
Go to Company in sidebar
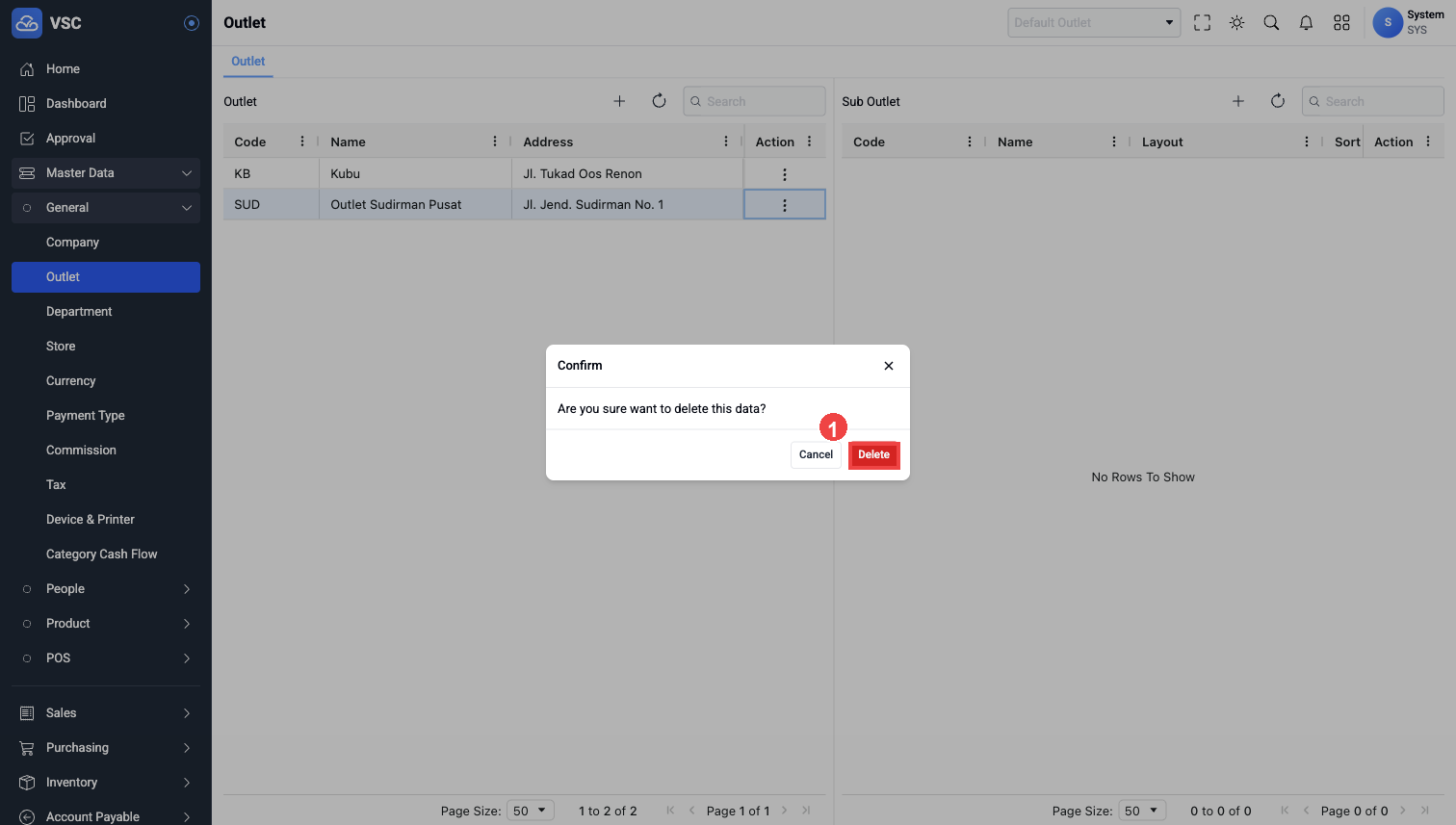tap(106, 243)
